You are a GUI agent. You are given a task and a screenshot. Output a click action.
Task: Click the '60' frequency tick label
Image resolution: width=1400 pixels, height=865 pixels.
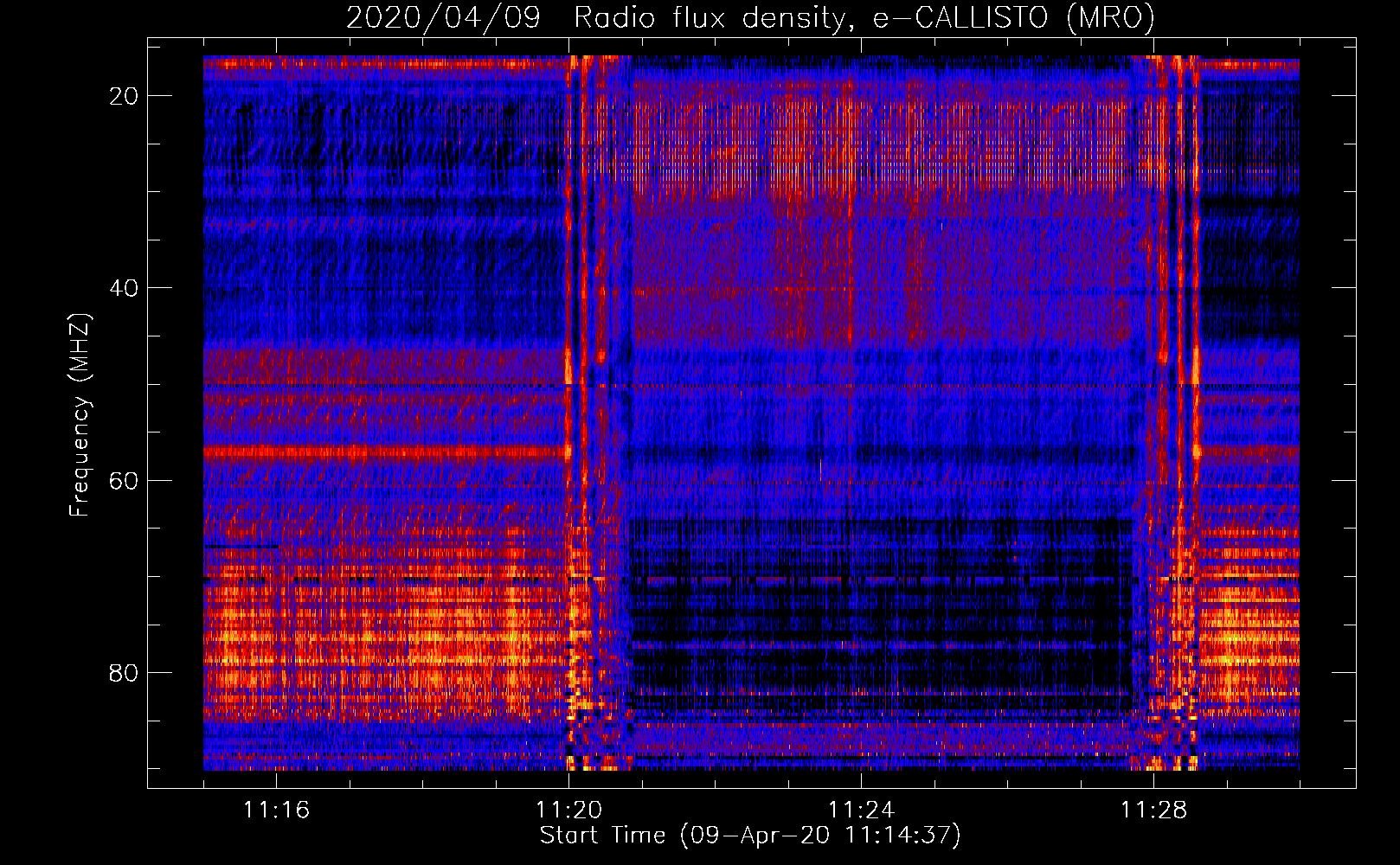click(124, 480)
